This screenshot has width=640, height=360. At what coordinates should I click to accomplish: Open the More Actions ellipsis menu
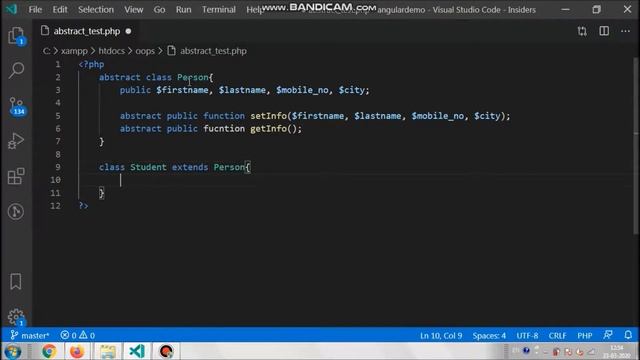[625, 31]
